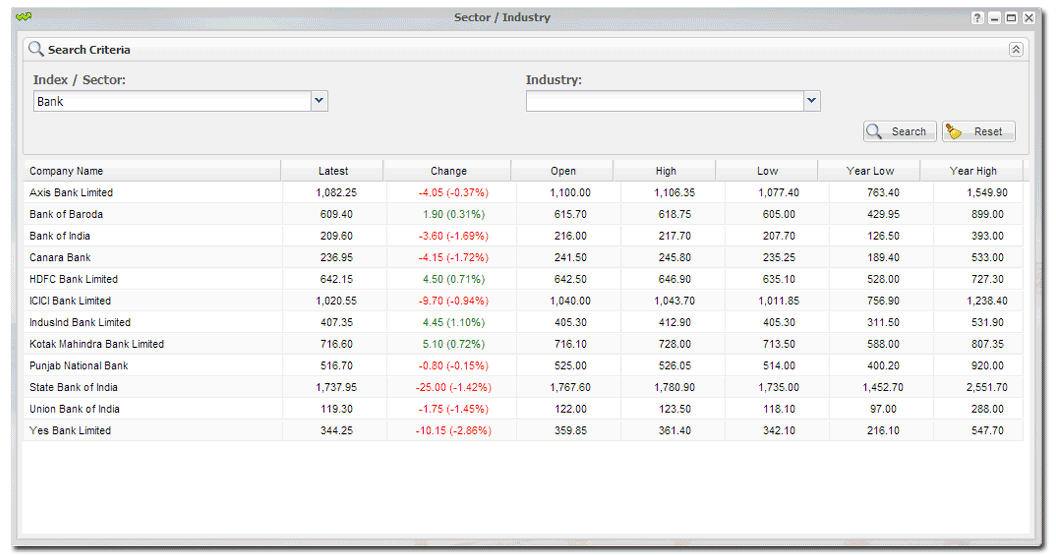This screenshot has height=555, width=1056.
Task: Click change value -0.80 (-0.15%)
Action: (x=453, y=365)
